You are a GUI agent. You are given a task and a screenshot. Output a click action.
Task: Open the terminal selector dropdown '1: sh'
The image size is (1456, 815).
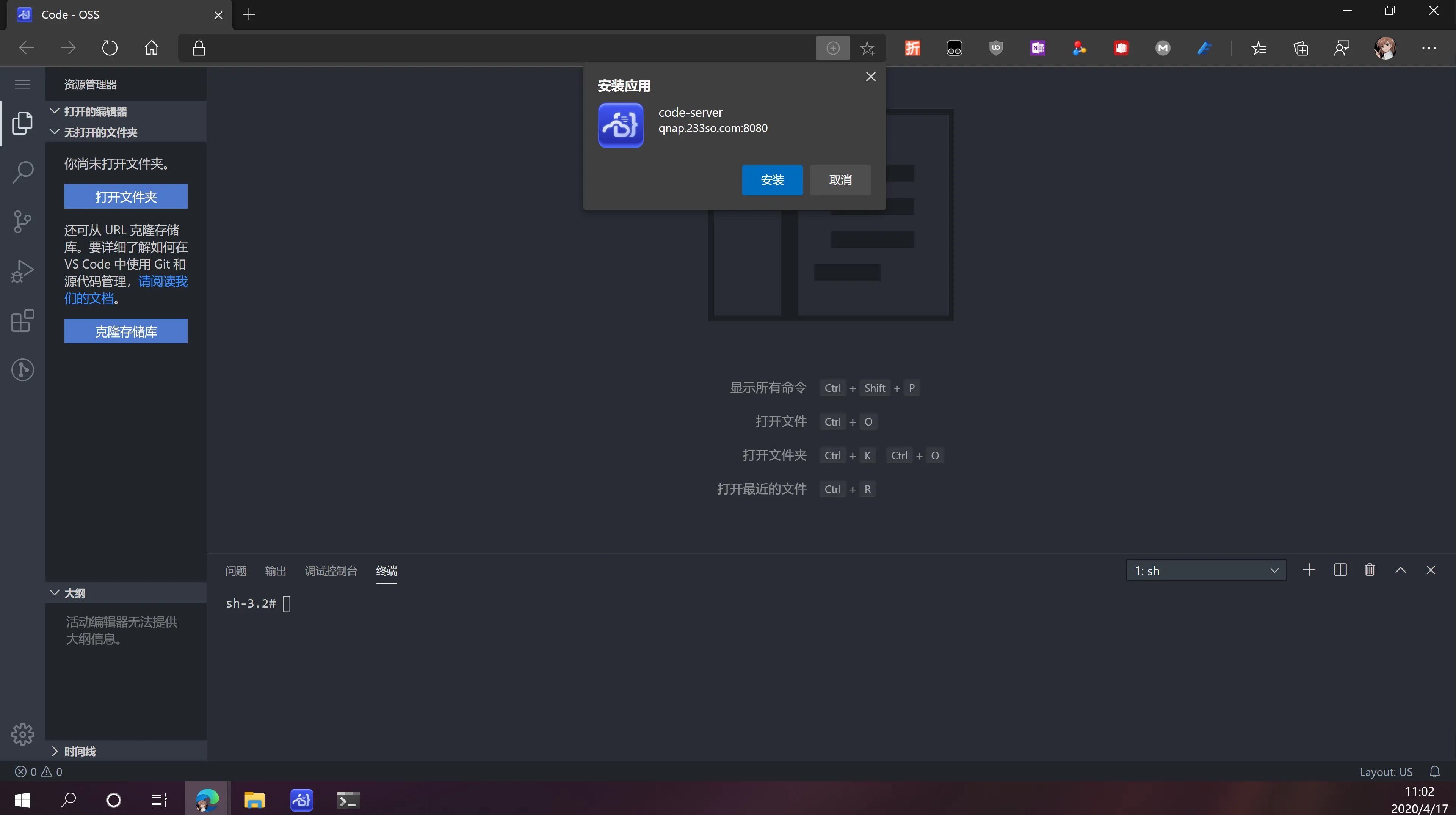point(1205,571)
